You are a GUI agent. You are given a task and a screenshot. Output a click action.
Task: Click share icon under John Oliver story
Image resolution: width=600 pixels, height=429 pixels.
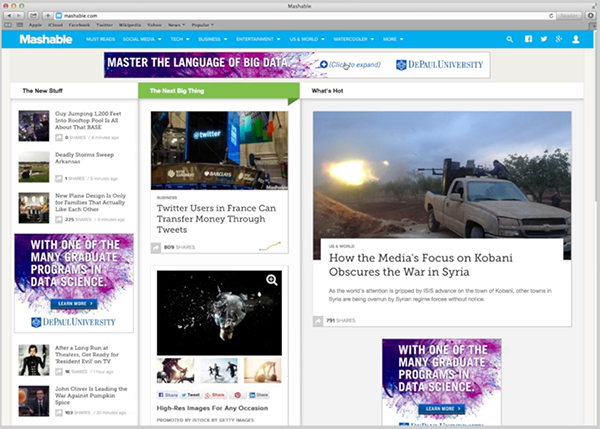click(x=59, y=413)
